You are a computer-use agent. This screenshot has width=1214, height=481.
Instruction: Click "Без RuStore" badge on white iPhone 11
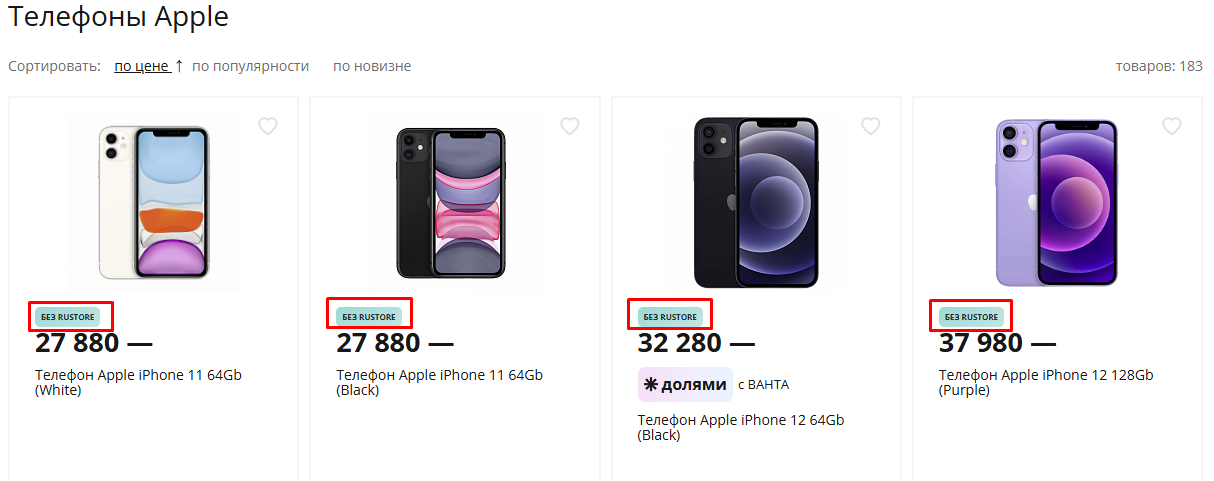pos(68,317)
